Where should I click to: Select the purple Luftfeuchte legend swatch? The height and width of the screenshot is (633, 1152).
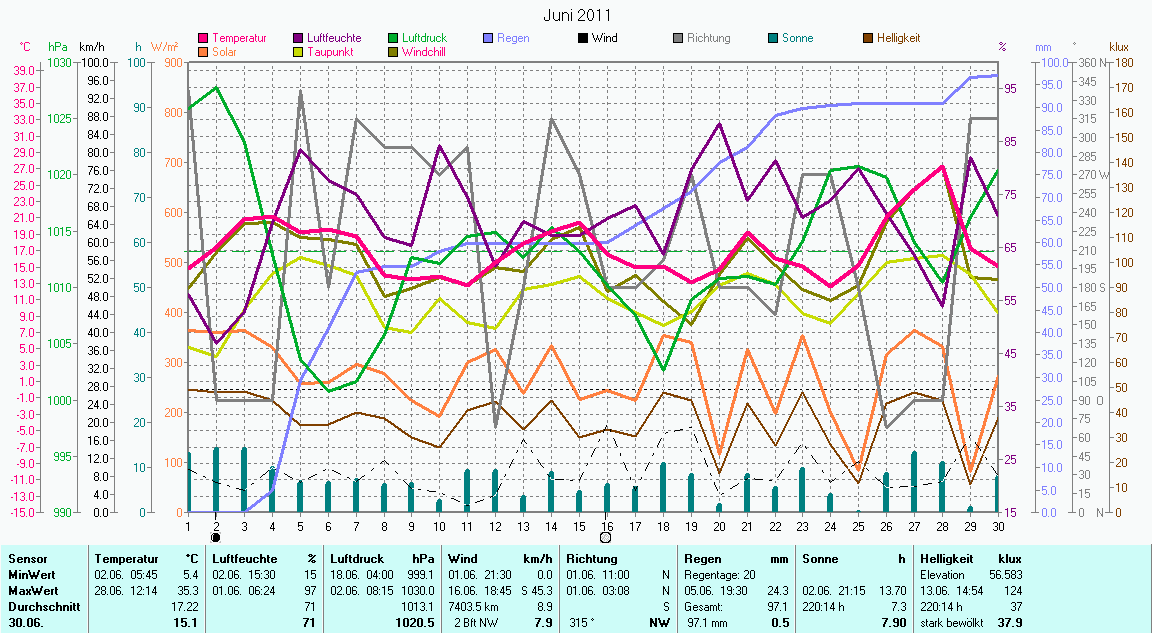[x=299, y=39]
